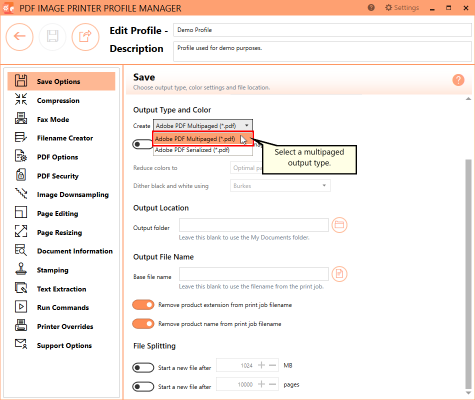The width and height of the screenshot is (475, 400).
Task: Click the Compression arrows icon
Action: click(x=21, y=100)
